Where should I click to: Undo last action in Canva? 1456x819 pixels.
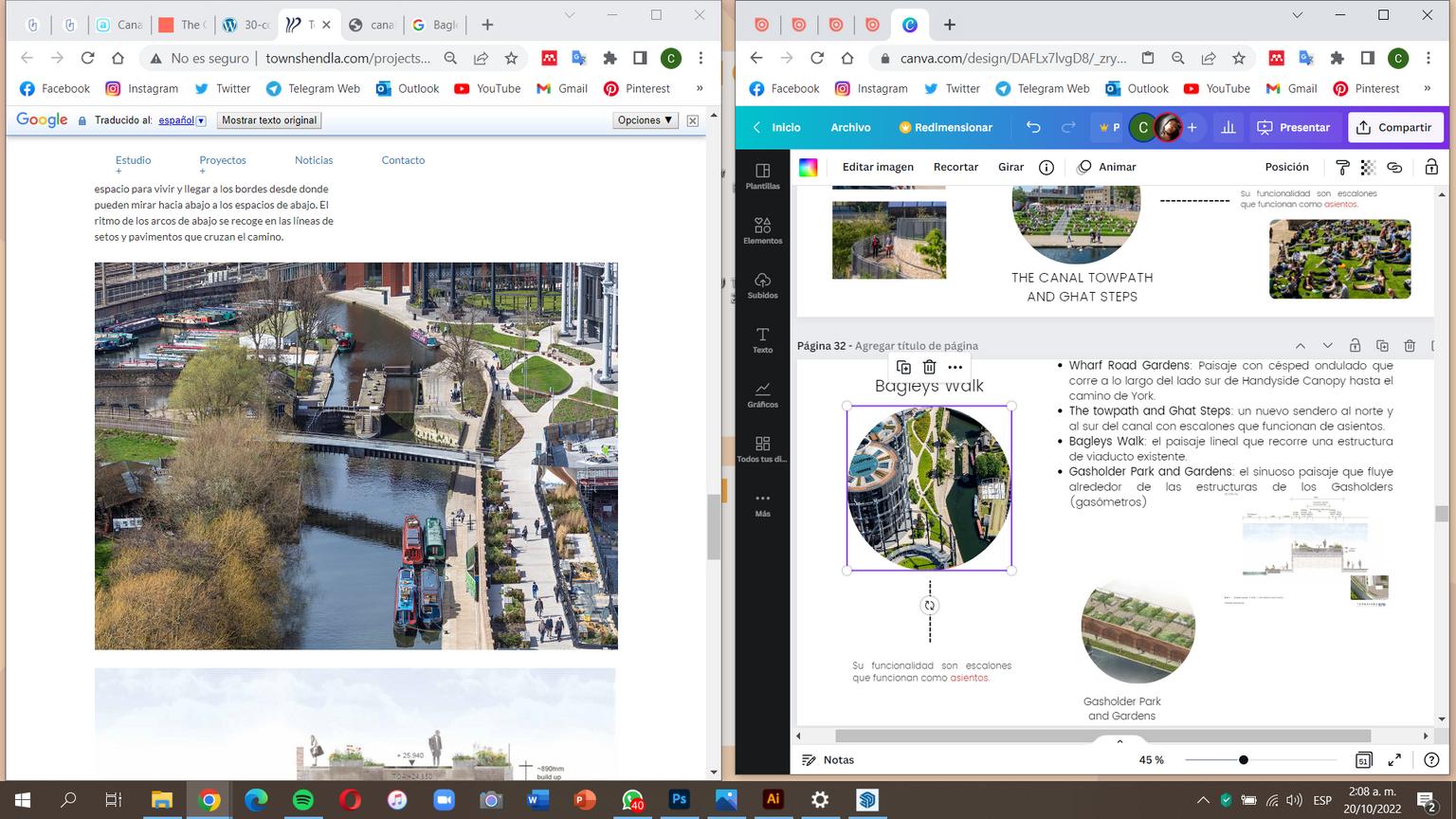pos(1033,127)
